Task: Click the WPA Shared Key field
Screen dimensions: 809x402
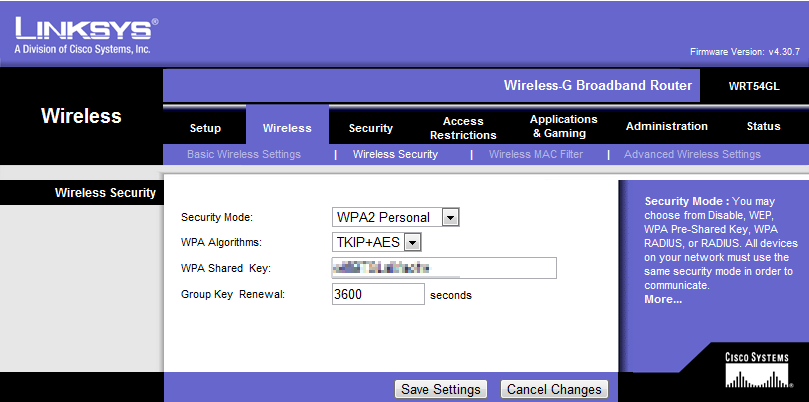Action: tap(443, 268)
